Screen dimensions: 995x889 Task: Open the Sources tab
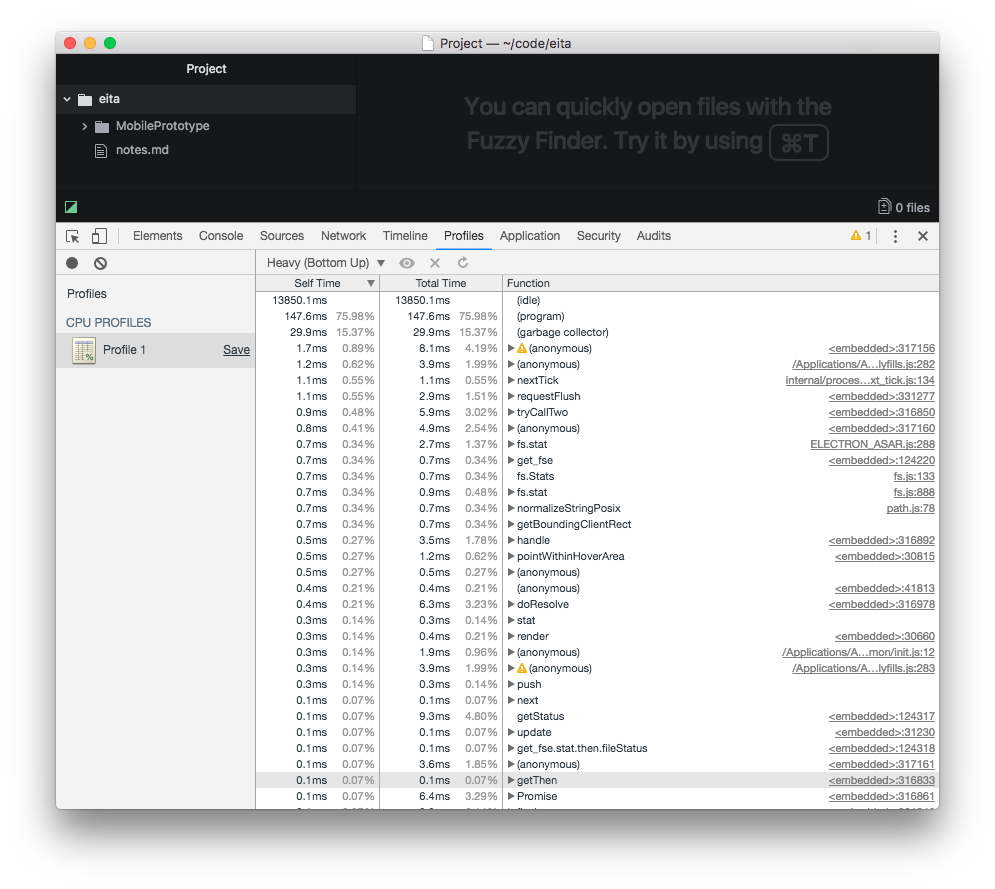click(282, 235)
